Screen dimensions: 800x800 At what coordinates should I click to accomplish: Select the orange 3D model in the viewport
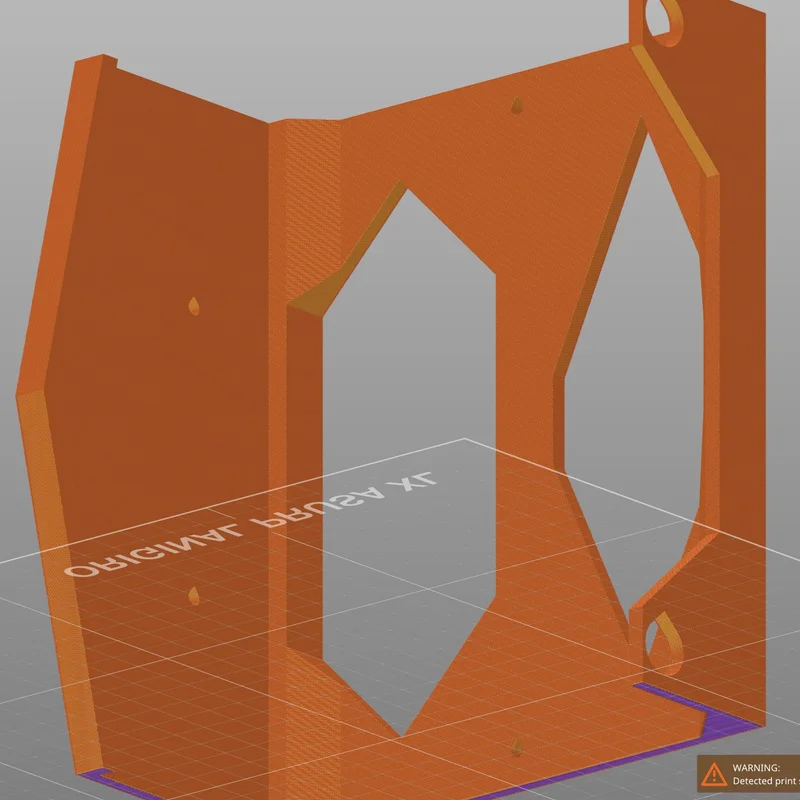pyautogui.click(x=390, y=400)
